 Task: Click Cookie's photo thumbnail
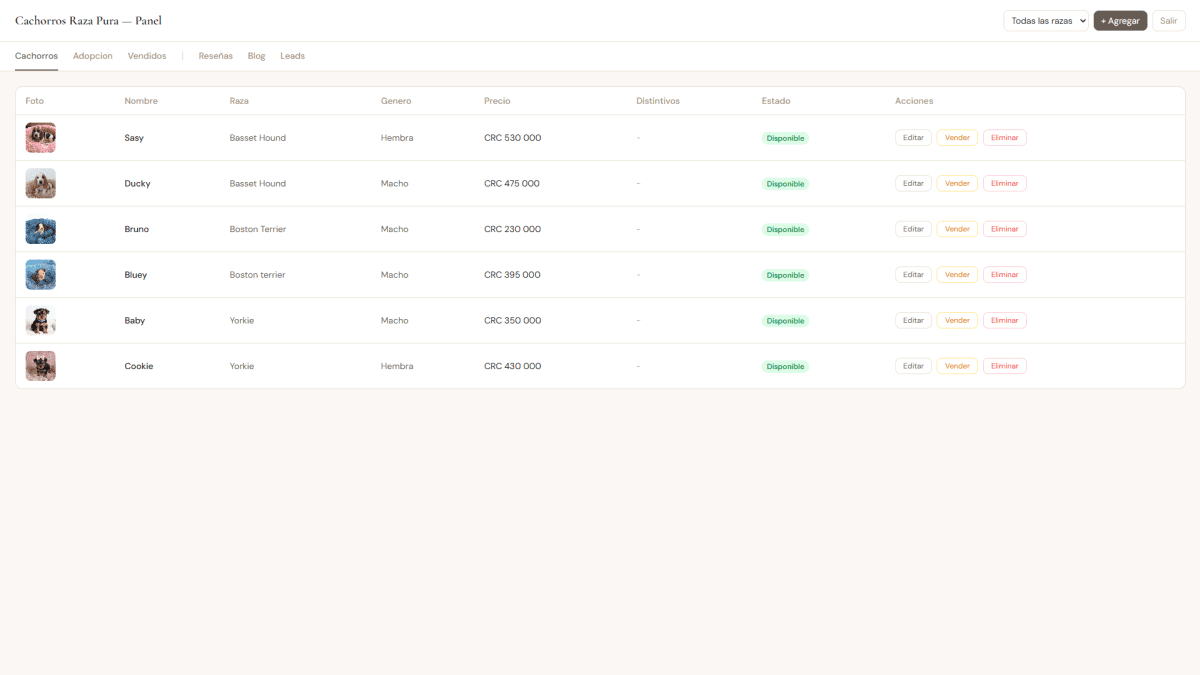tap(41, 366)
